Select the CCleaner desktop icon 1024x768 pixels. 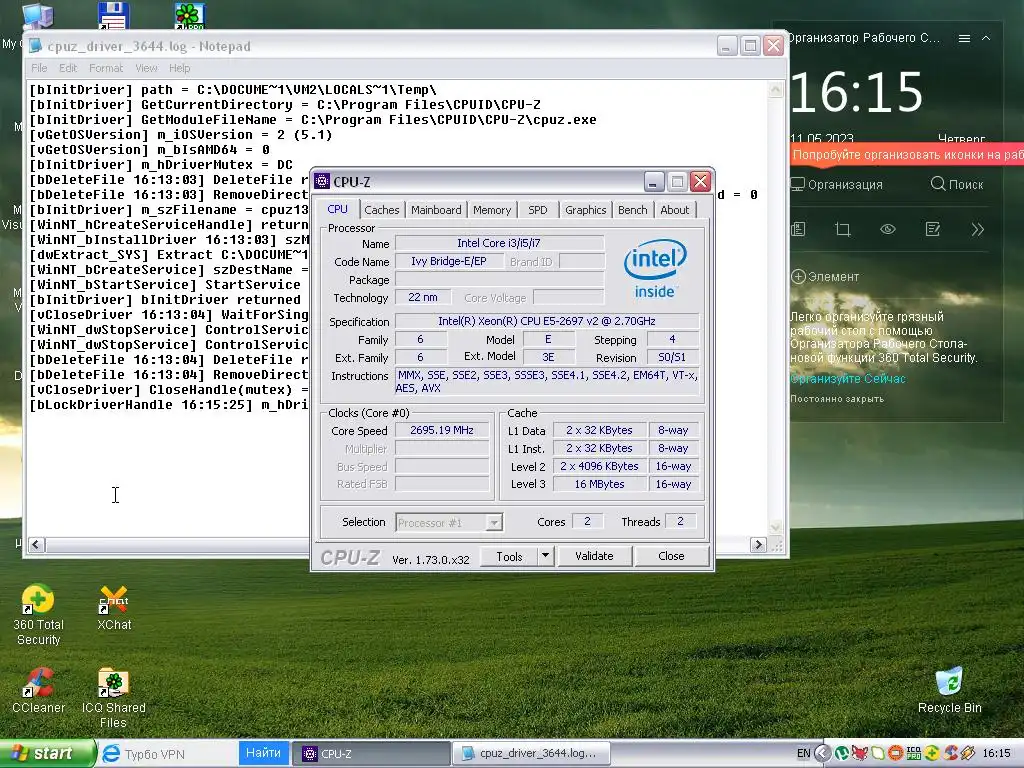click(38, 690)
